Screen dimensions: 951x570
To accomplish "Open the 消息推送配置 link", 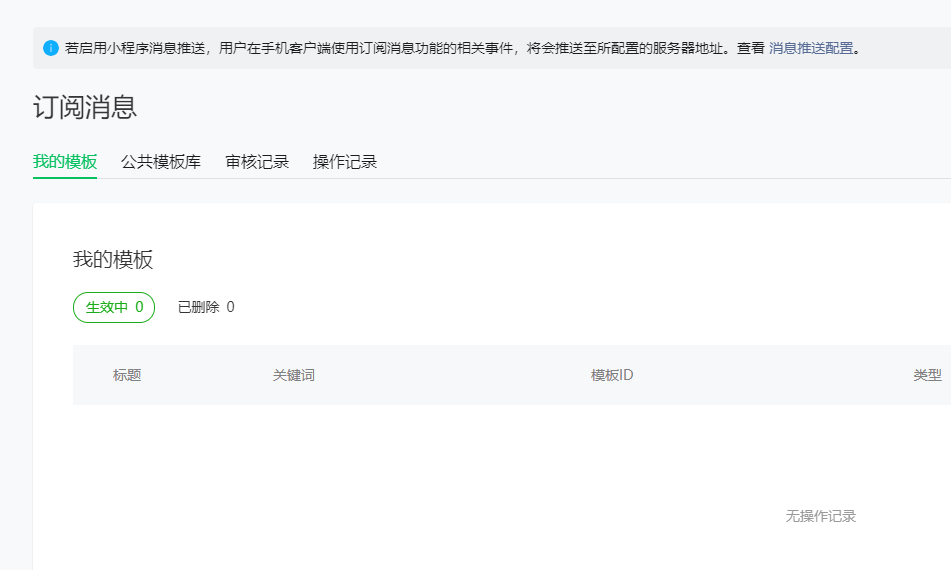I will 811,48.
